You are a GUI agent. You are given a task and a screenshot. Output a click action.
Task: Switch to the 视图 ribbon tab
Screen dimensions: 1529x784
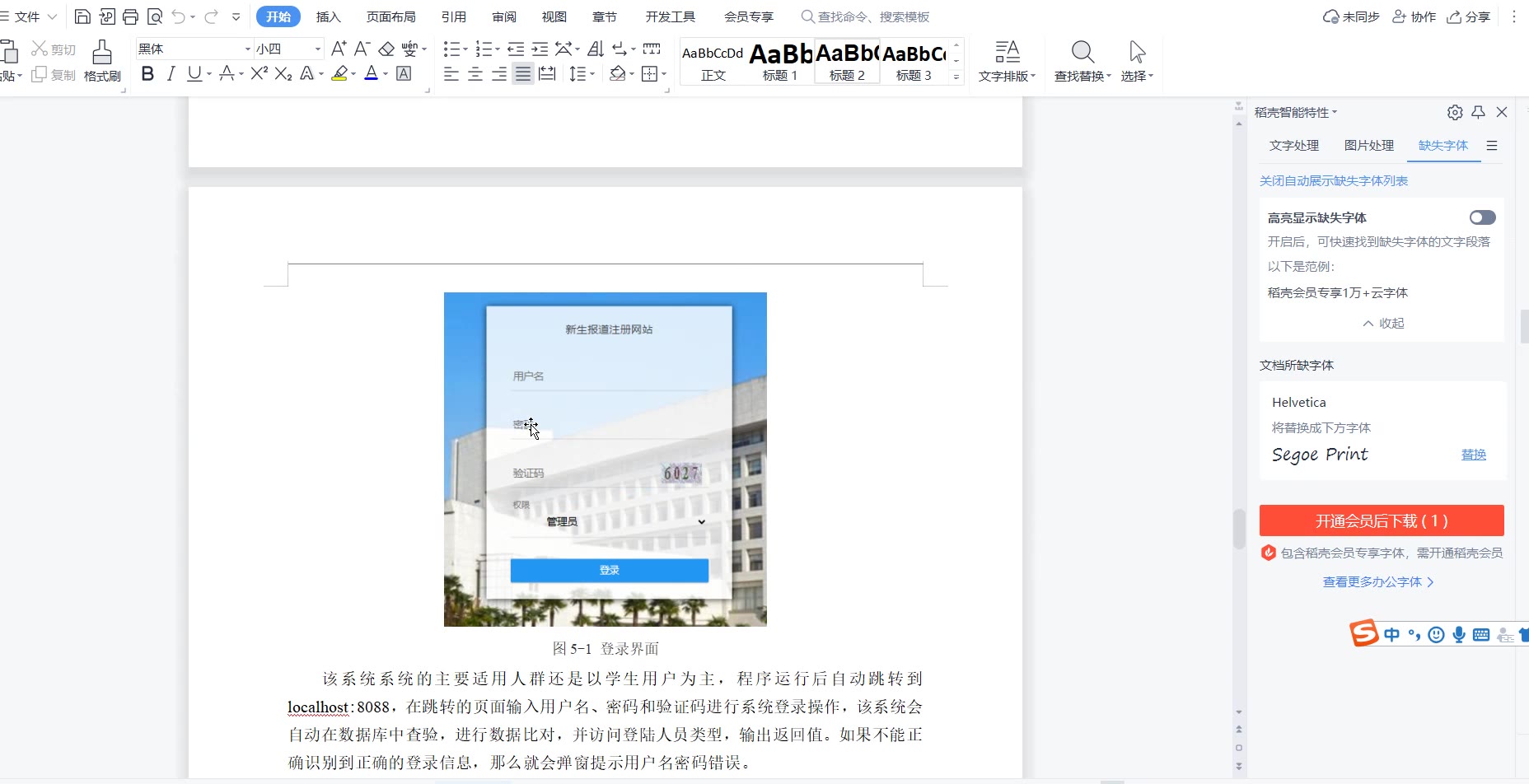coord(554,16)
